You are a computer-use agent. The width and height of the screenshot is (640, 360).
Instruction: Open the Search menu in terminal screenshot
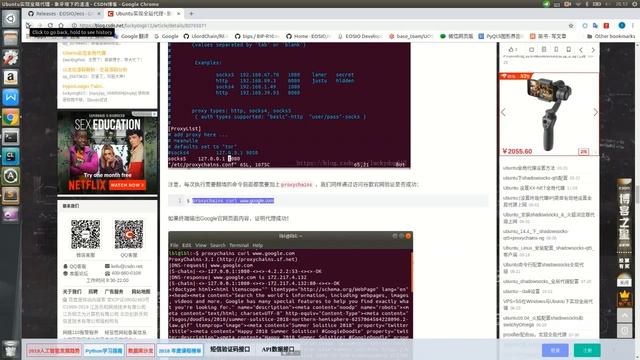coord(218,245)
